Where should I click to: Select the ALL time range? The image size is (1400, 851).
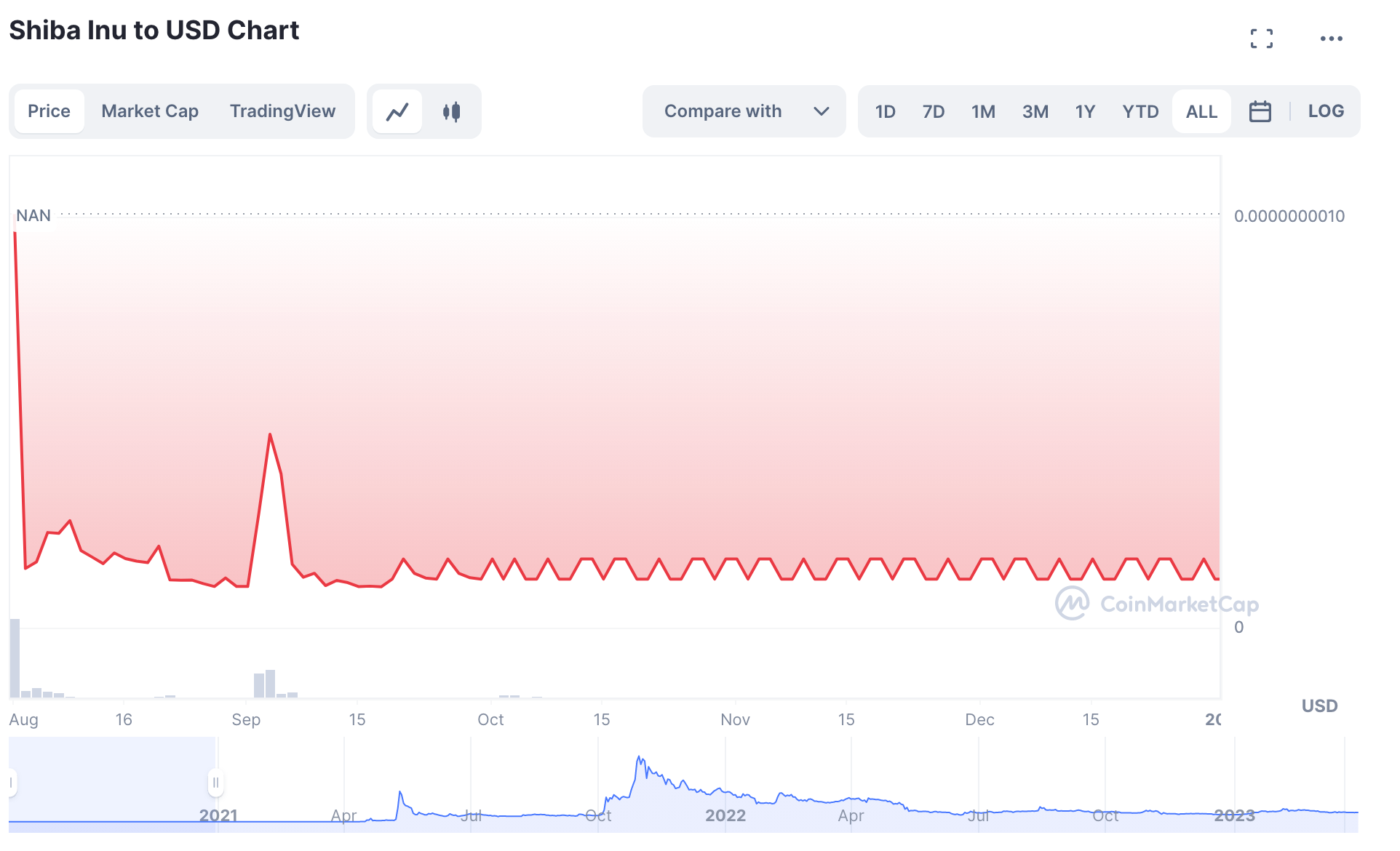point(1201,111)
